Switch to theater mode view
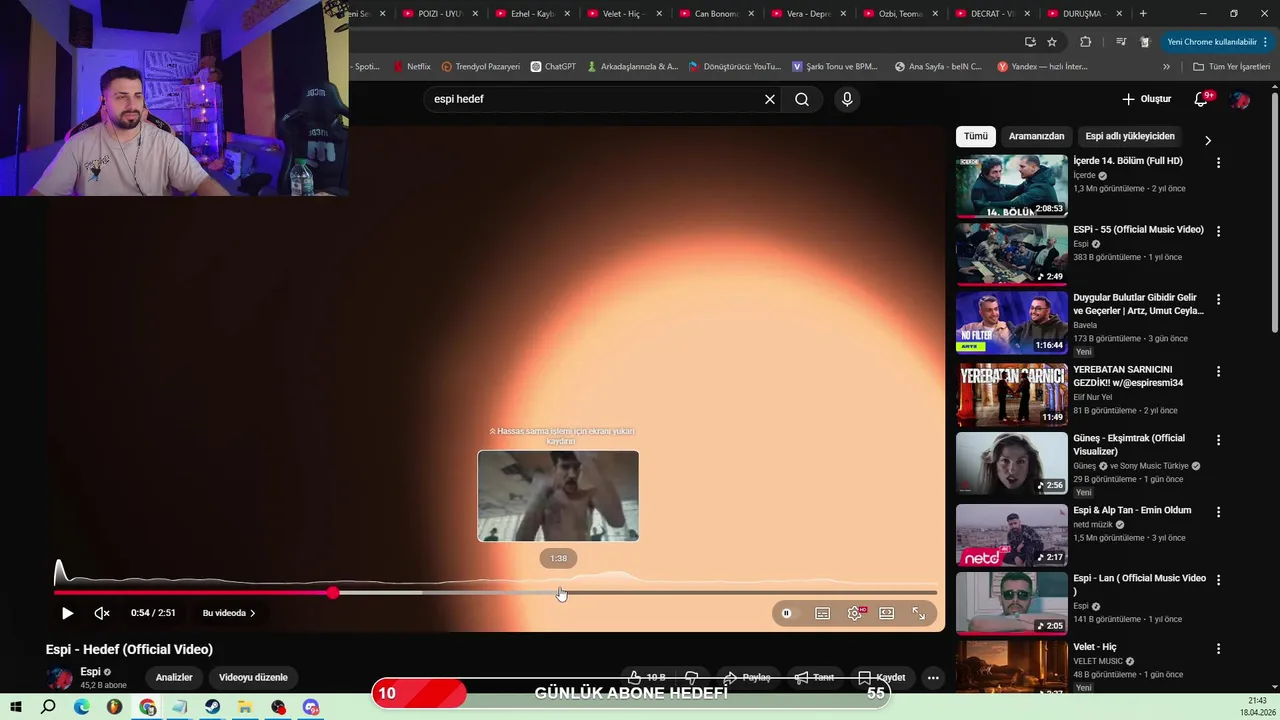The height and width of the screenshot is (720, 1280). tap(887, 613)
